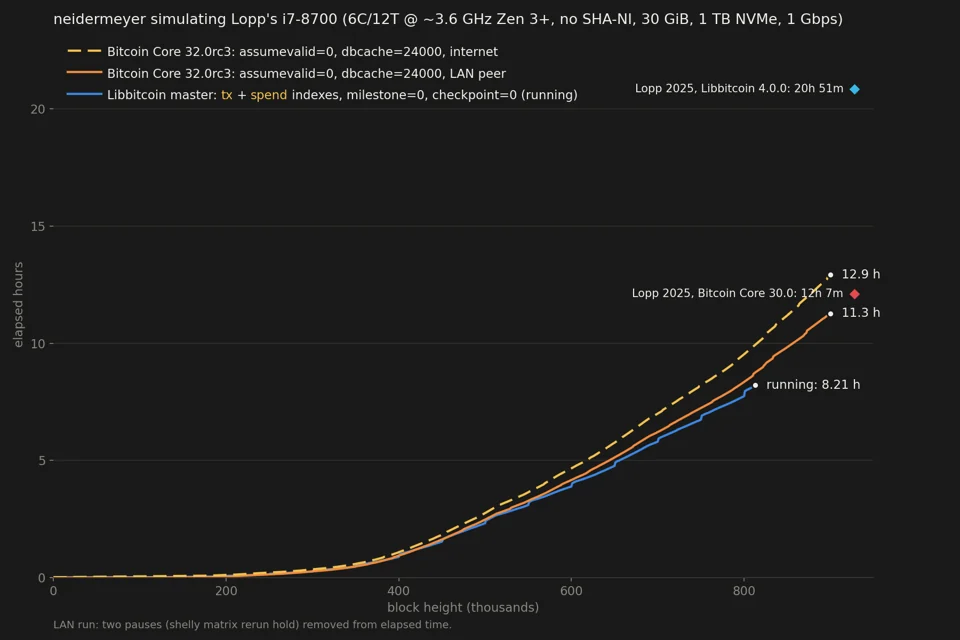Viewport: 960px width, 640px height.
Task: Click the red Bitcoin Core 30.0 diamond marker
Action: coord(855,294)
